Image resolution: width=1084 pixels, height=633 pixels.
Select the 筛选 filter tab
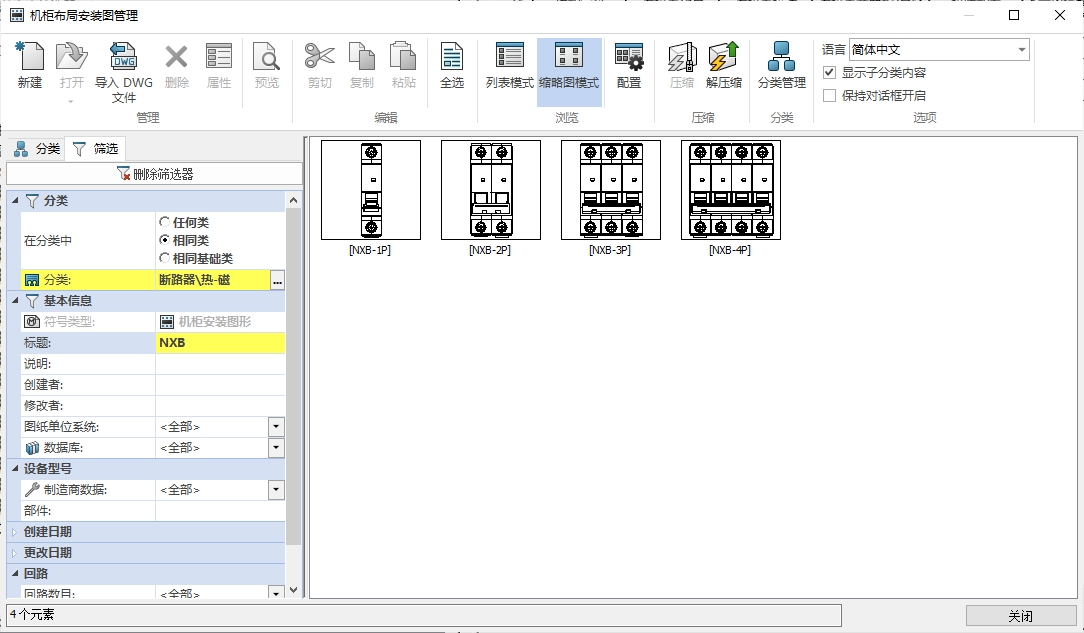(x=96, y=149)
